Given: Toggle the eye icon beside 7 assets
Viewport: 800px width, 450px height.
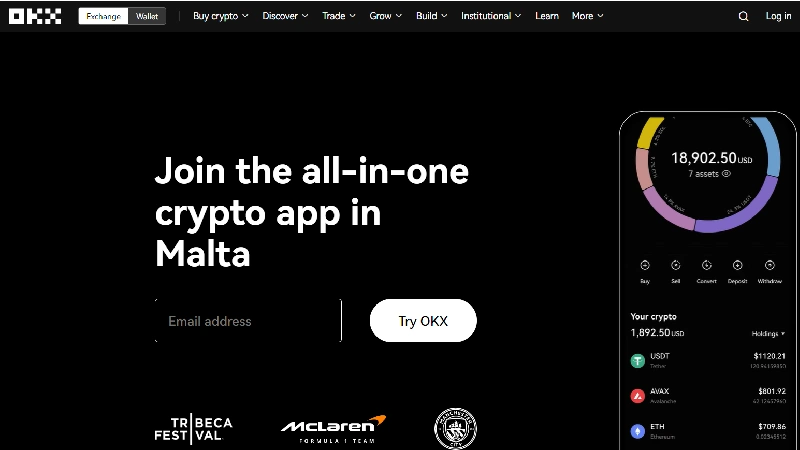Looking at the screenshot, I should point(727,174).
